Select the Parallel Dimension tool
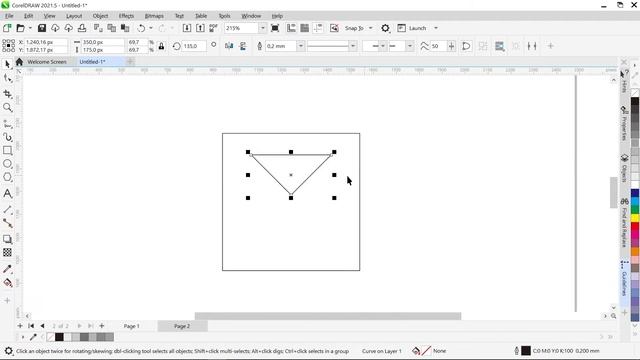This screenshot has width=640, height=360. coord(7,209)
